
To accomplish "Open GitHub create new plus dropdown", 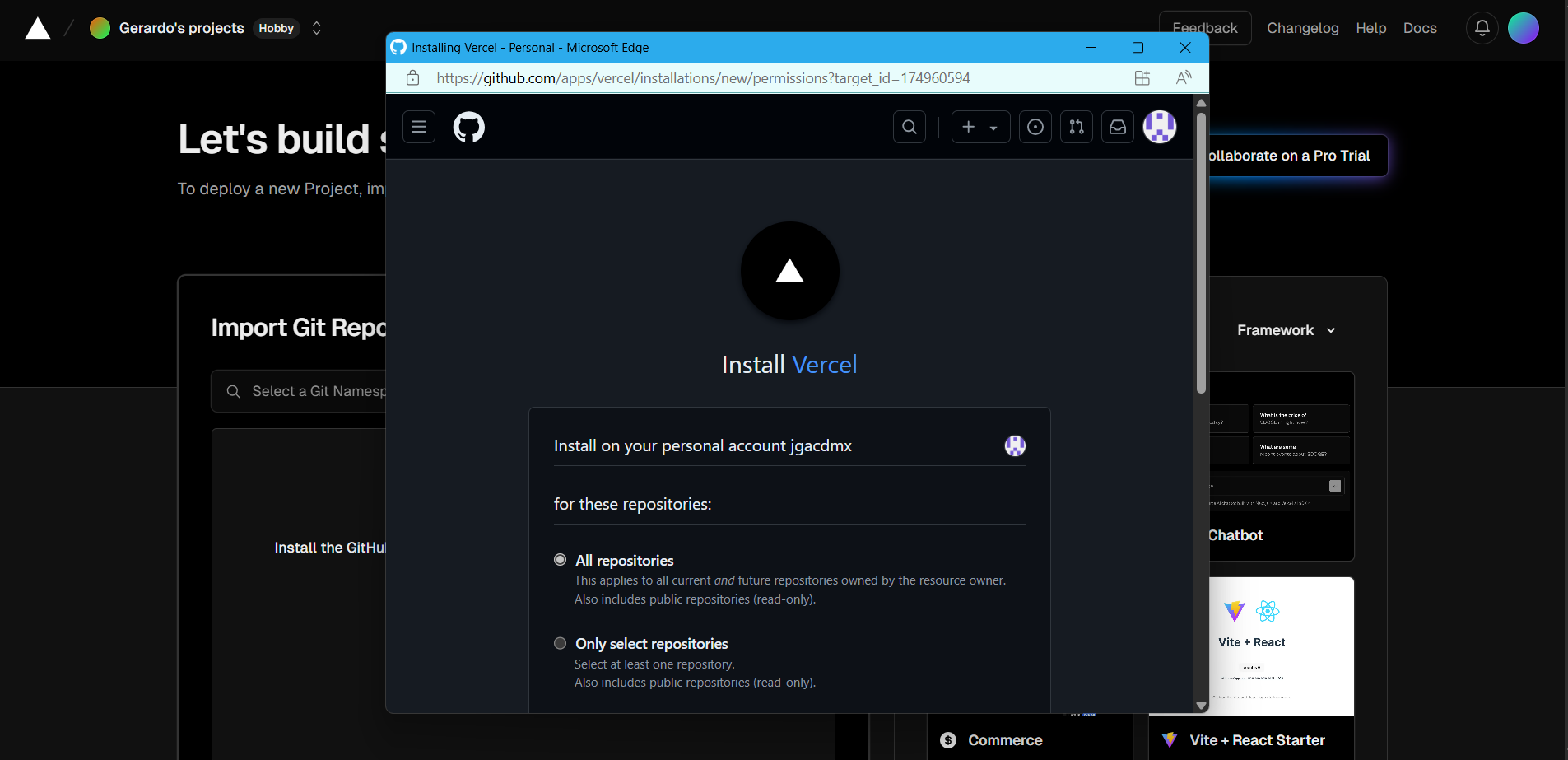I will [980, 127].
